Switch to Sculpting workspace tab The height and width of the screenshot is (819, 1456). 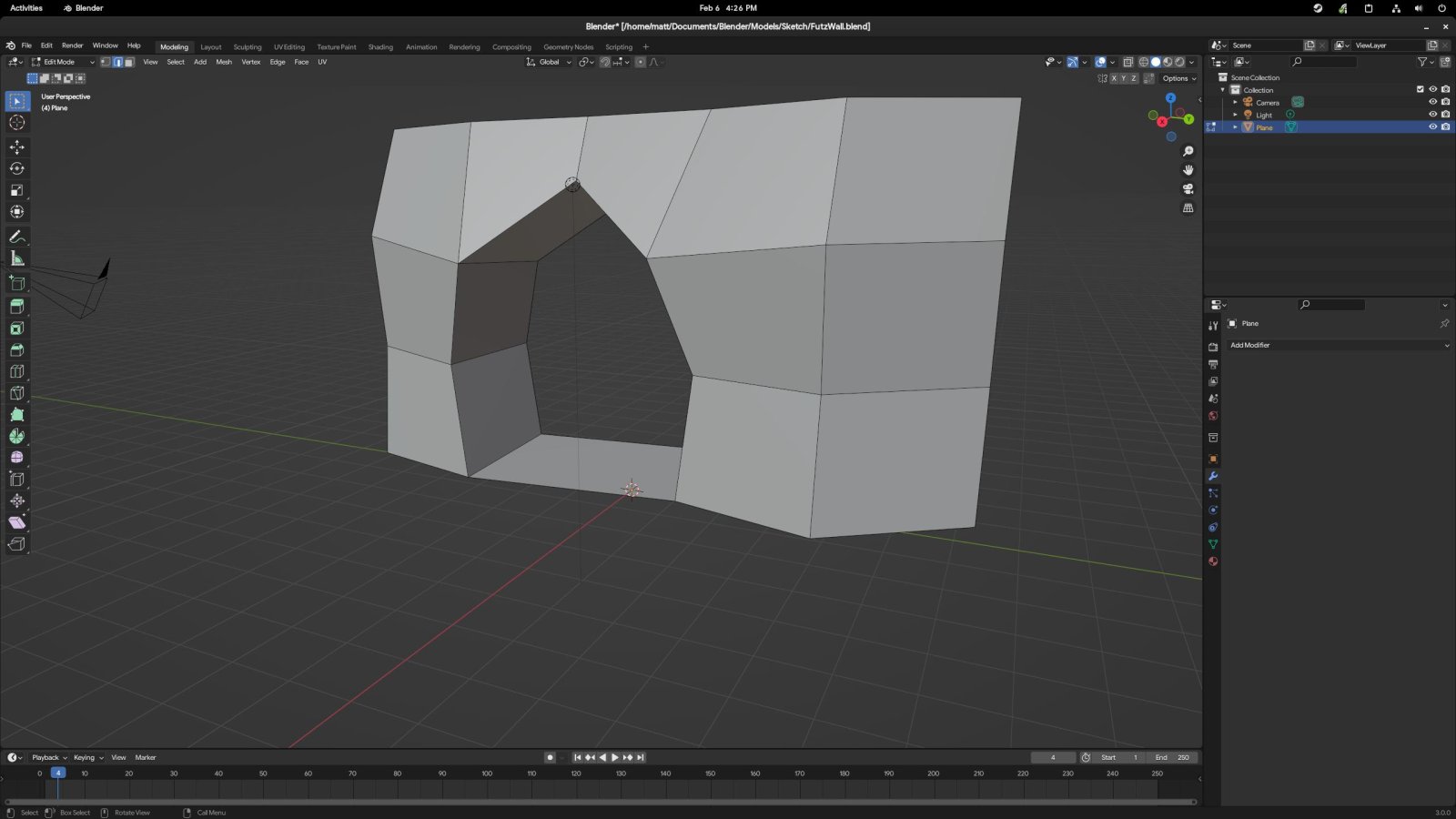[x=248, y=46]
